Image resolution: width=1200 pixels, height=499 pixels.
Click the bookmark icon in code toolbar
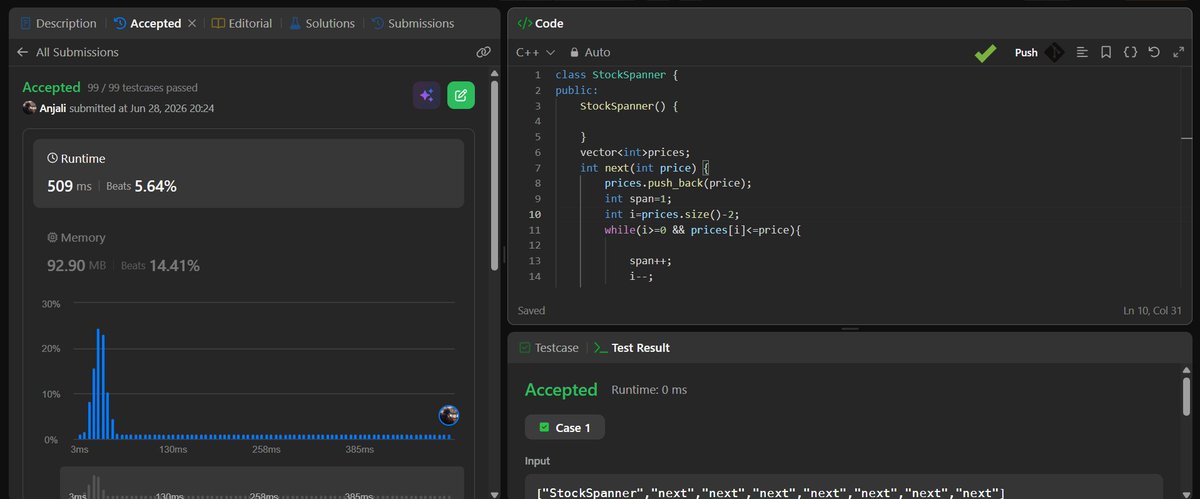click(x=1106, y=52)
